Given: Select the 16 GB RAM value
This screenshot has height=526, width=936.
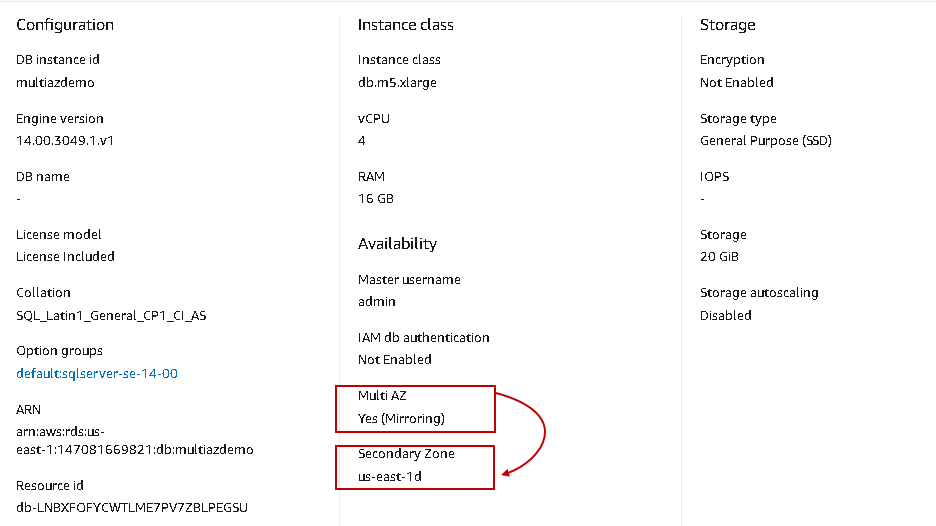Looking at the screenshot, I should pyautogui.click(x=376, y=198).
